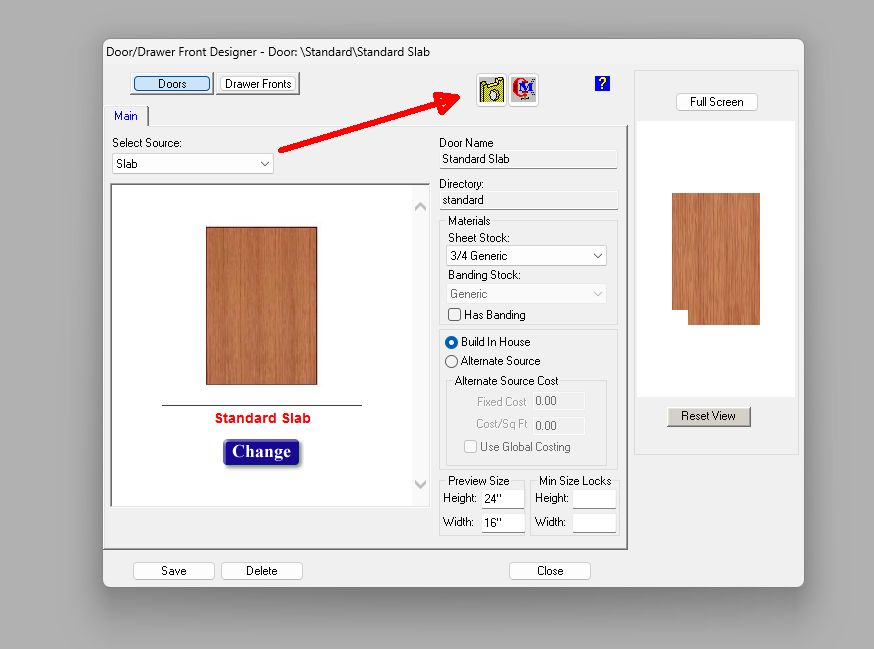
Task: Switch to the Main tab
Action: [126, 116]
